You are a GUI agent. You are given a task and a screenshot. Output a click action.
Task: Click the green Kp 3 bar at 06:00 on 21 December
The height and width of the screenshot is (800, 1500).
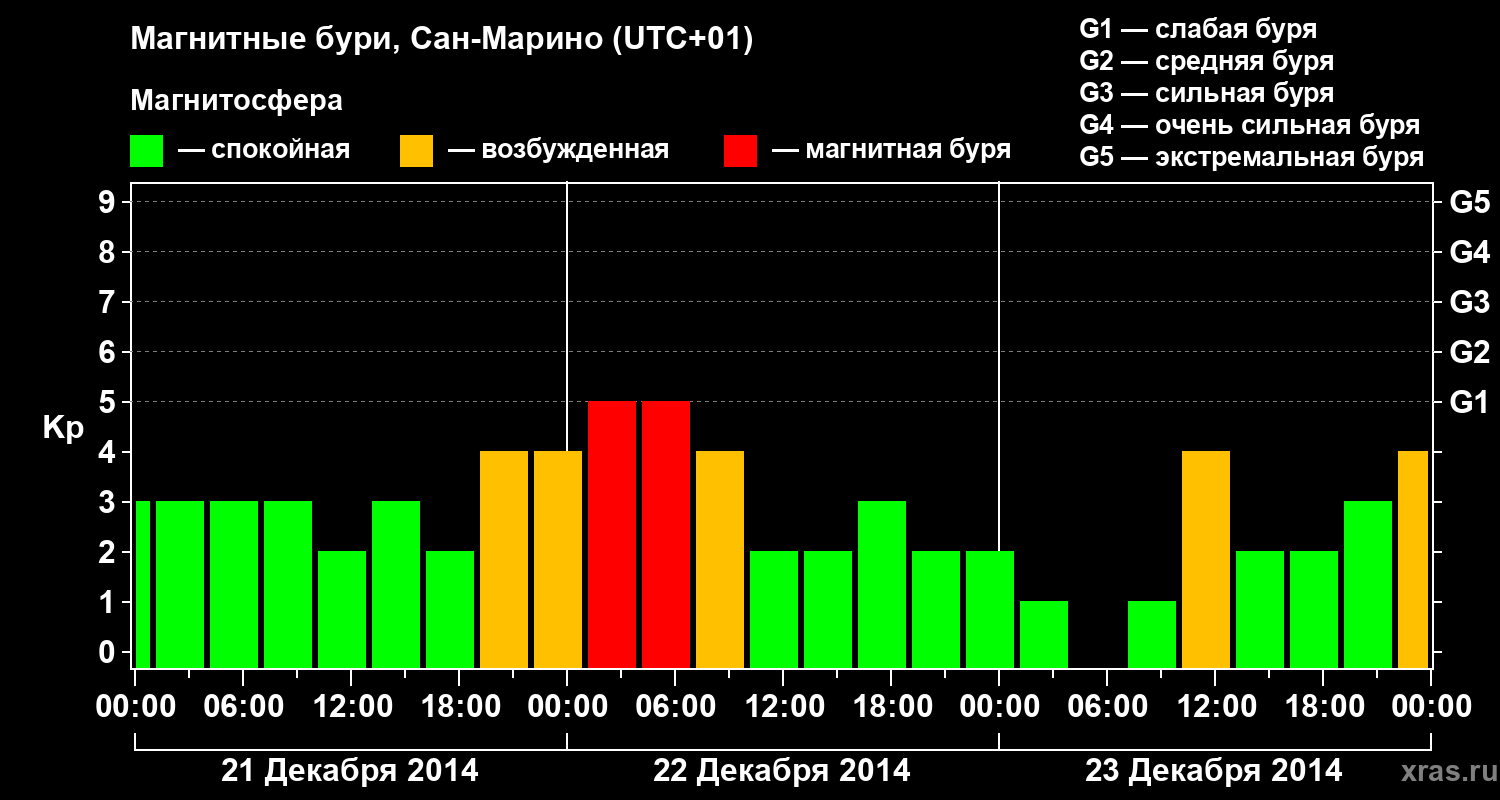234,584
